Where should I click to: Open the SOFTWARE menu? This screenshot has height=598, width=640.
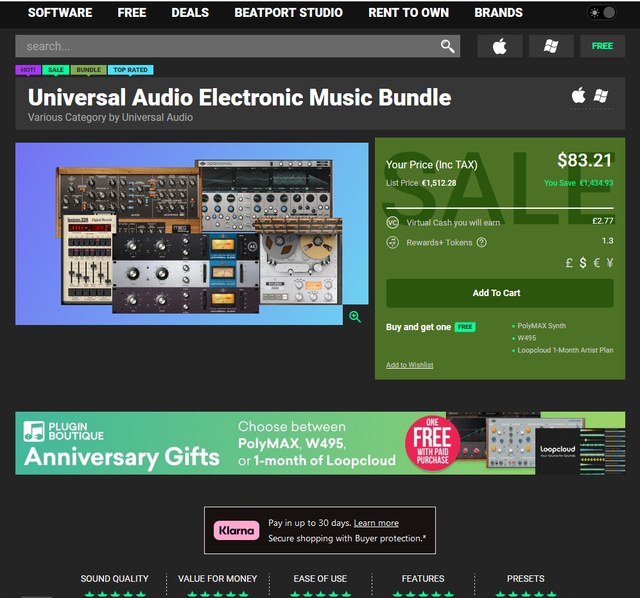pos(60,13)
